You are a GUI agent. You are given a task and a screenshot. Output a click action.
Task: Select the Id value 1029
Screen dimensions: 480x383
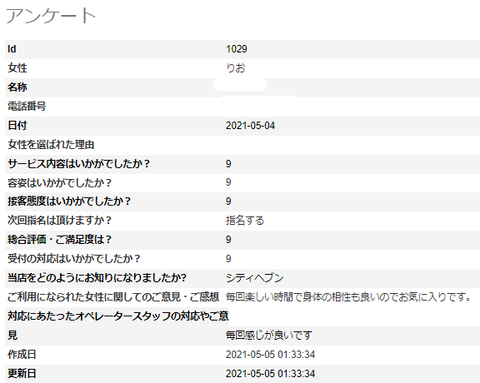[x=237, y=49]
